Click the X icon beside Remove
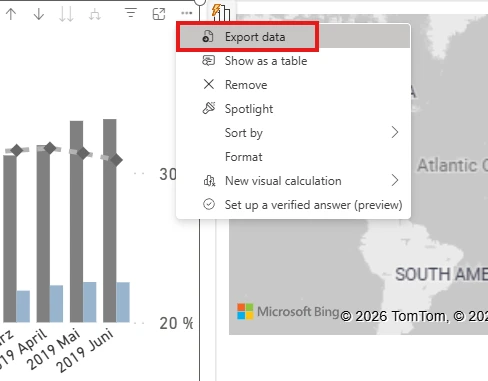488x381 pixels. (x=209, y=84)
